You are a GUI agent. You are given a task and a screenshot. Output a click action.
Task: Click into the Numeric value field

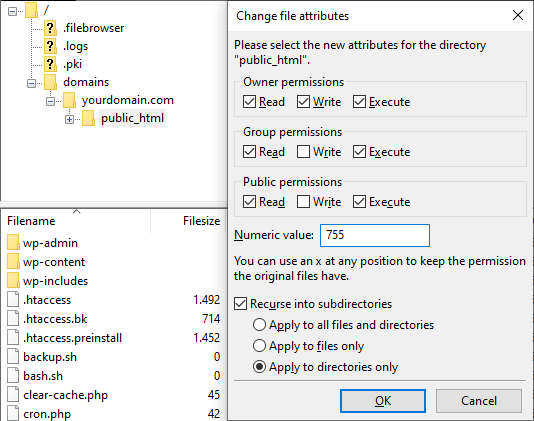pos(375,235)
